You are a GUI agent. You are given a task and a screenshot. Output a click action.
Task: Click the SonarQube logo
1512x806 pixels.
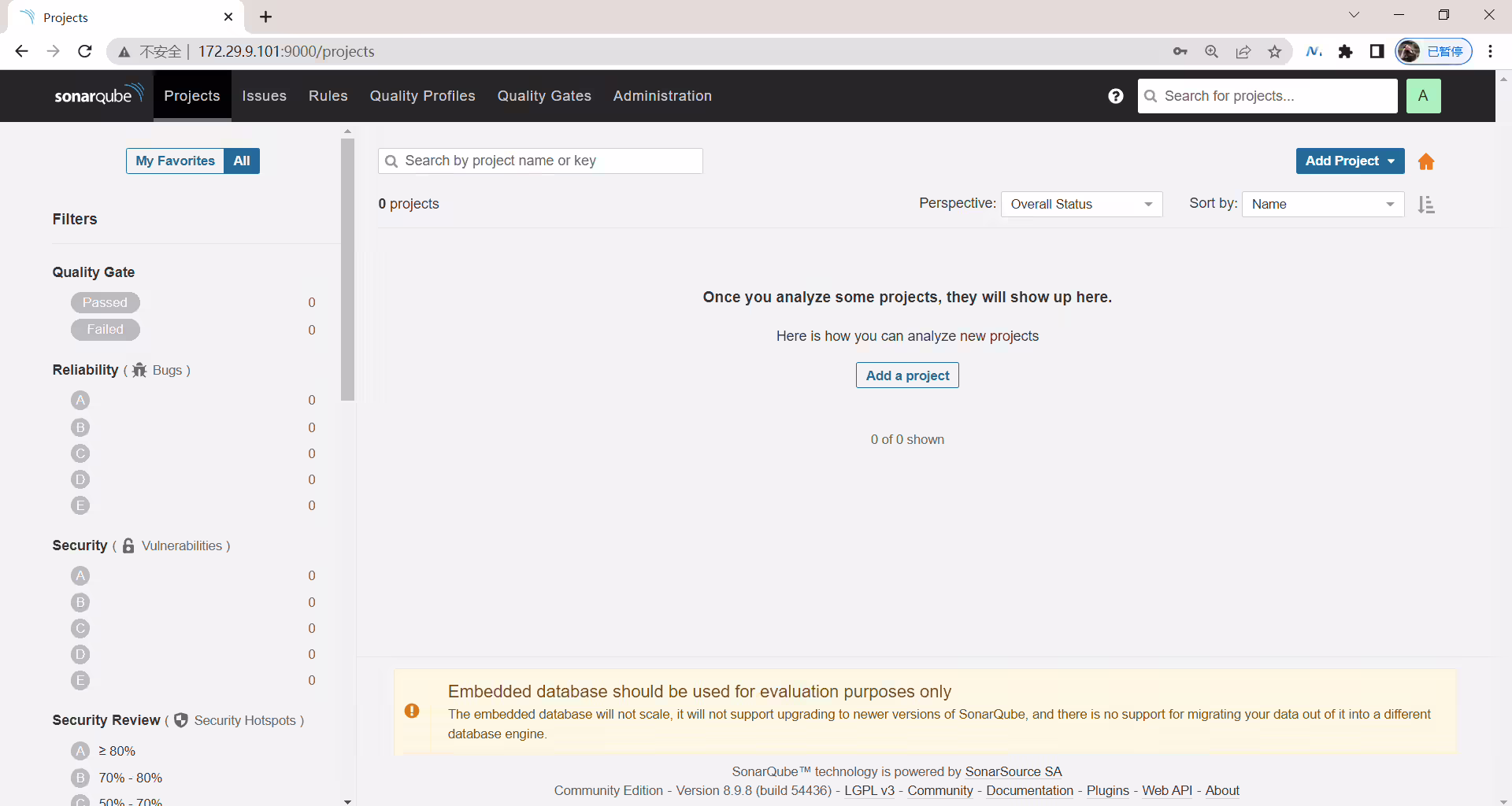(99, 95)
